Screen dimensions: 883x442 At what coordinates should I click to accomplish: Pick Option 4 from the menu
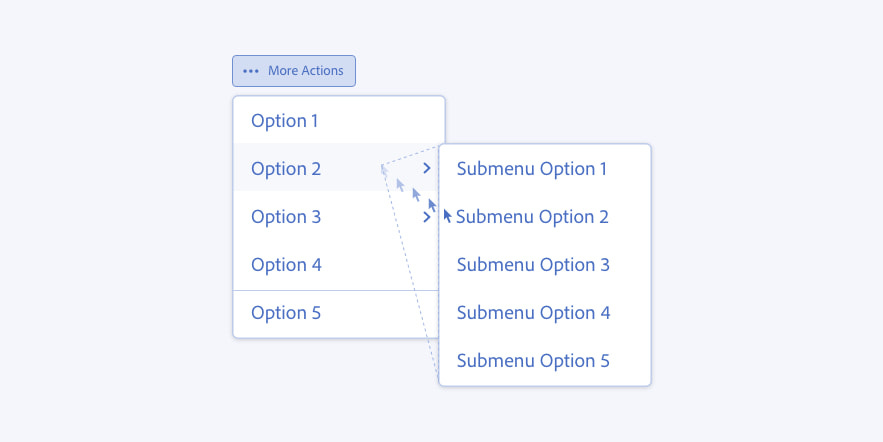286,265
